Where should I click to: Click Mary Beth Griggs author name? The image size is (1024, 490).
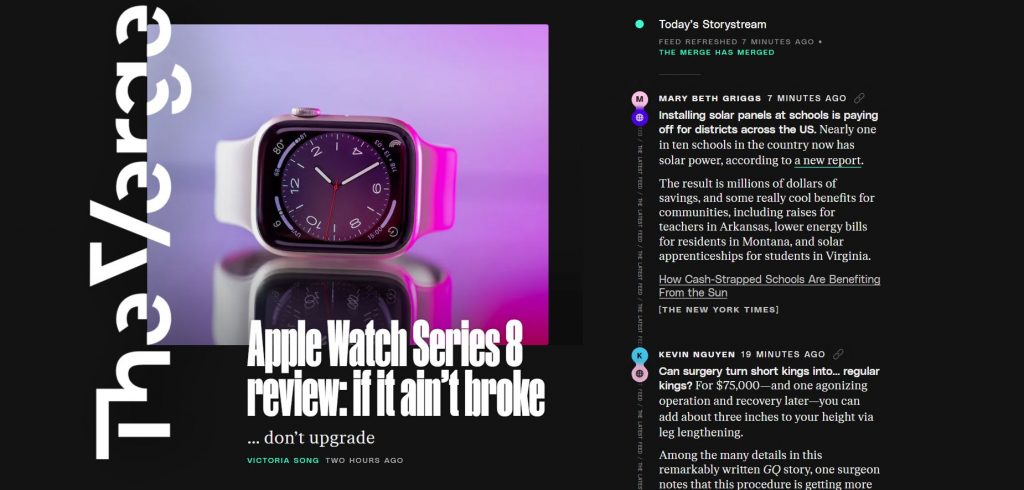pos(710,98)
